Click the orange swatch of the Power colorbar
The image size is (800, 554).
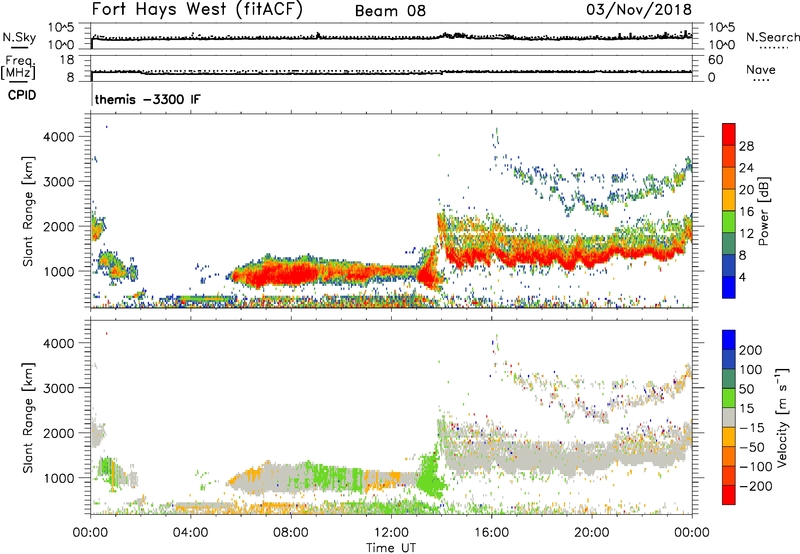[x=729, y=178]
